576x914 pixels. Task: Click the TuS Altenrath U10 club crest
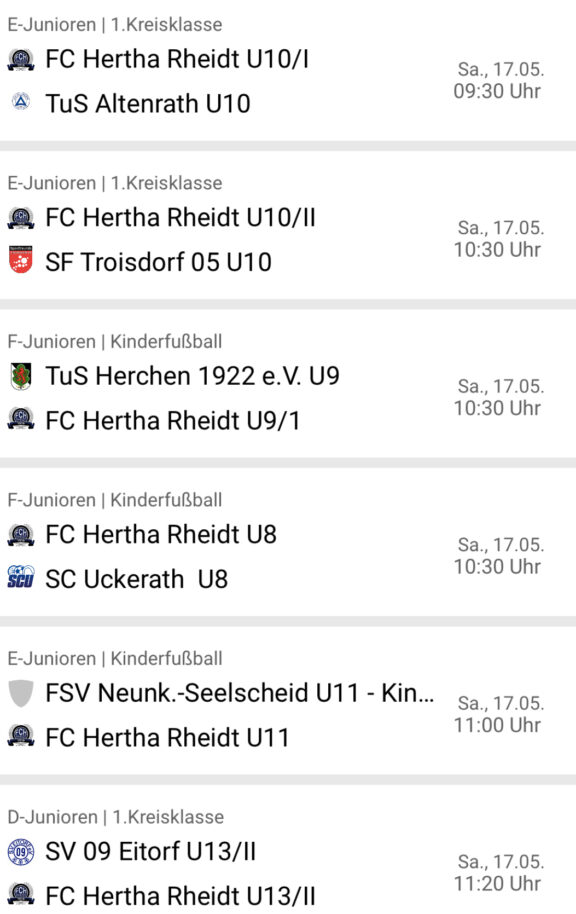[21, 102]
